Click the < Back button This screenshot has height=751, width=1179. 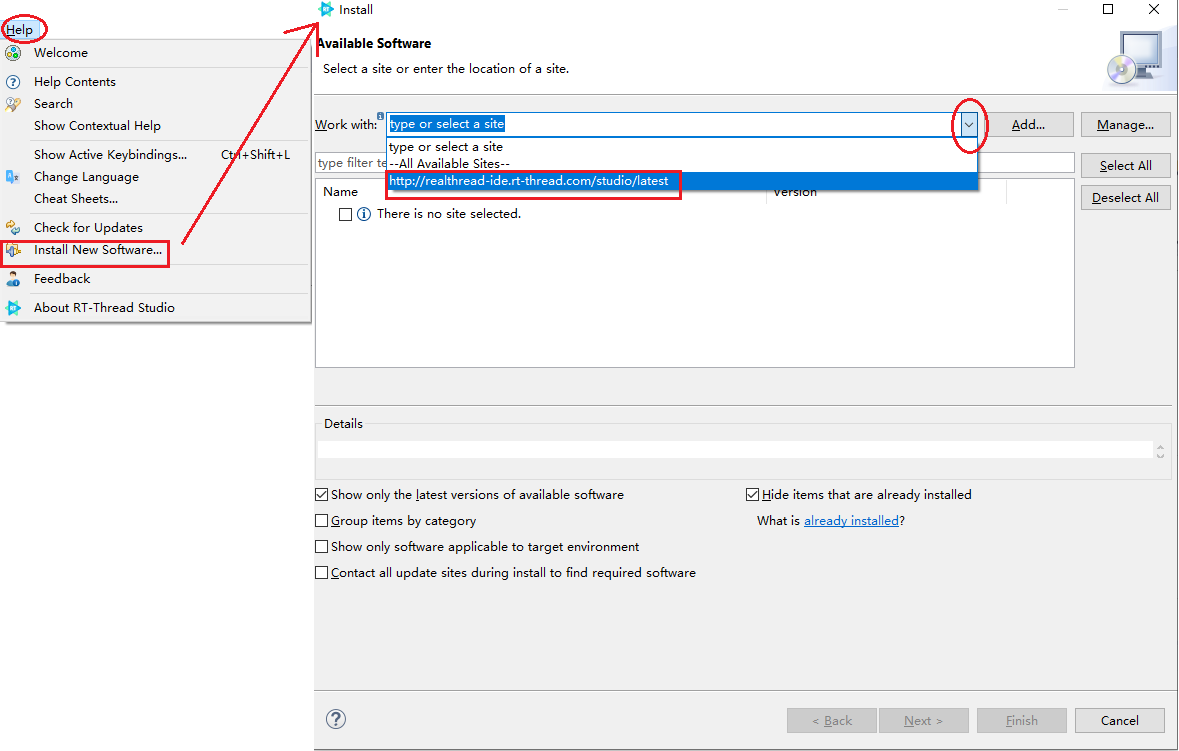click(832, 720)
